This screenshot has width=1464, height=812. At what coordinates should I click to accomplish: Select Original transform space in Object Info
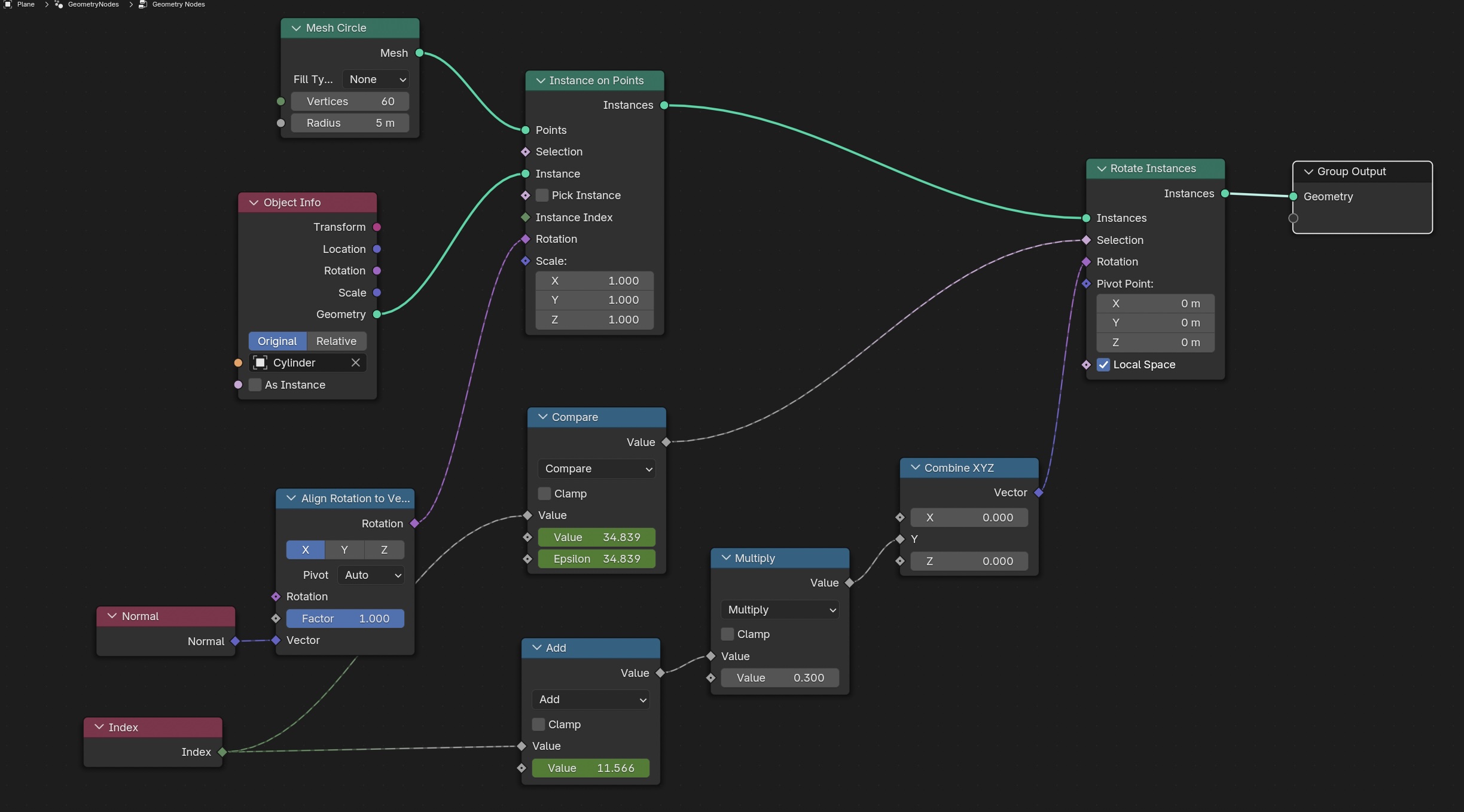pos(277,341)
